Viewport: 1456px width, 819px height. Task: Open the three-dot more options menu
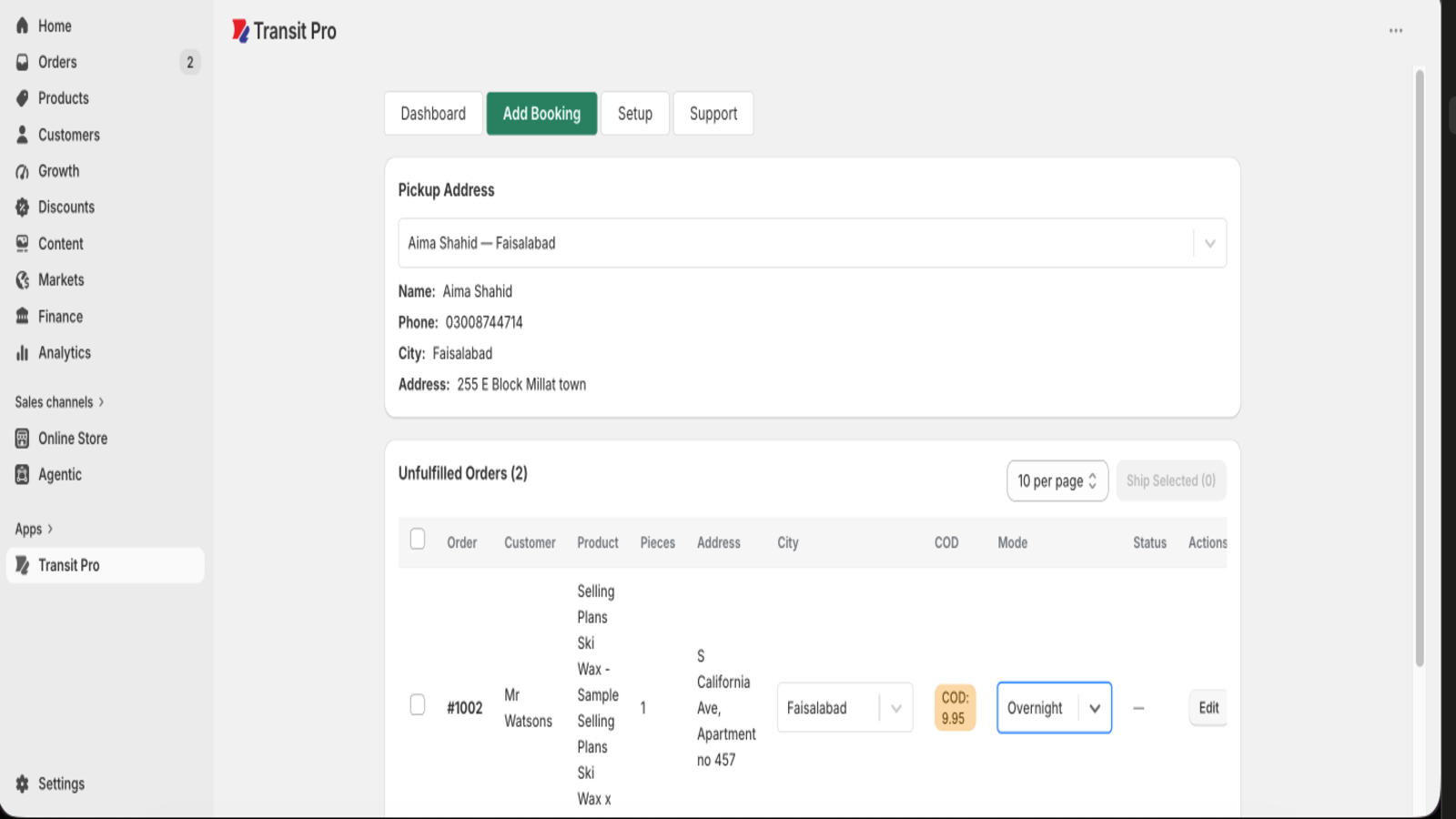(x=1396, y=31)
